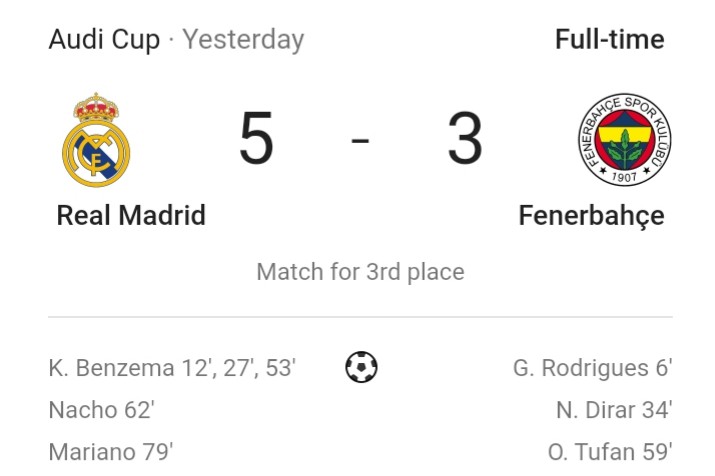Click the soccer ball goals icon

pyautogui.click(x=361, y=367)
